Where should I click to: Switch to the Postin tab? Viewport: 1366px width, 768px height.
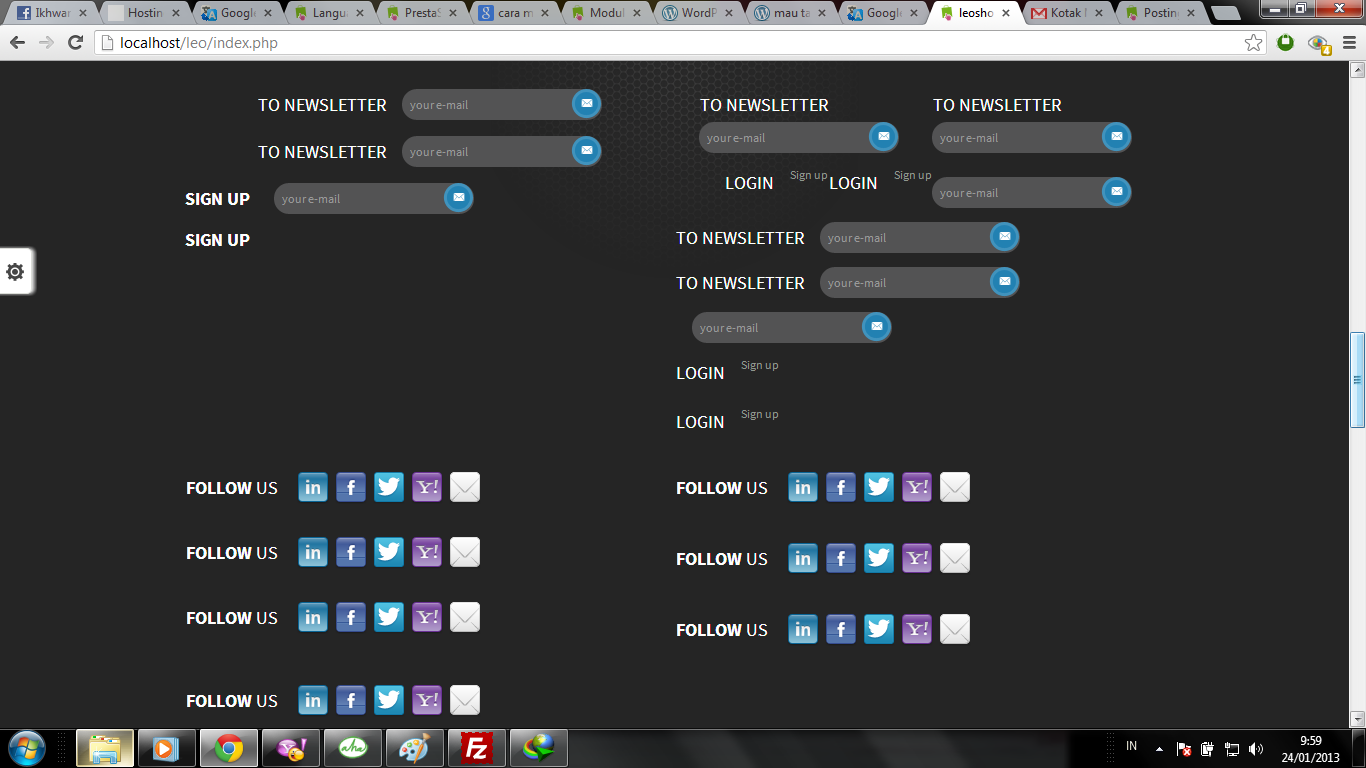(x=1160, y=13)
